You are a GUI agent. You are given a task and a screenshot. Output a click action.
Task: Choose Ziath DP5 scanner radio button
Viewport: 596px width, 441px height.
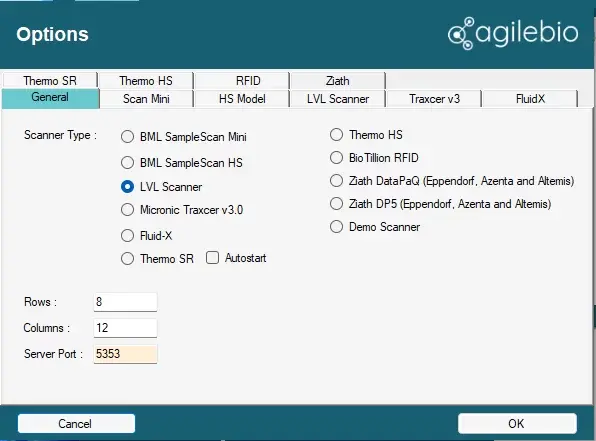point(336,204)
